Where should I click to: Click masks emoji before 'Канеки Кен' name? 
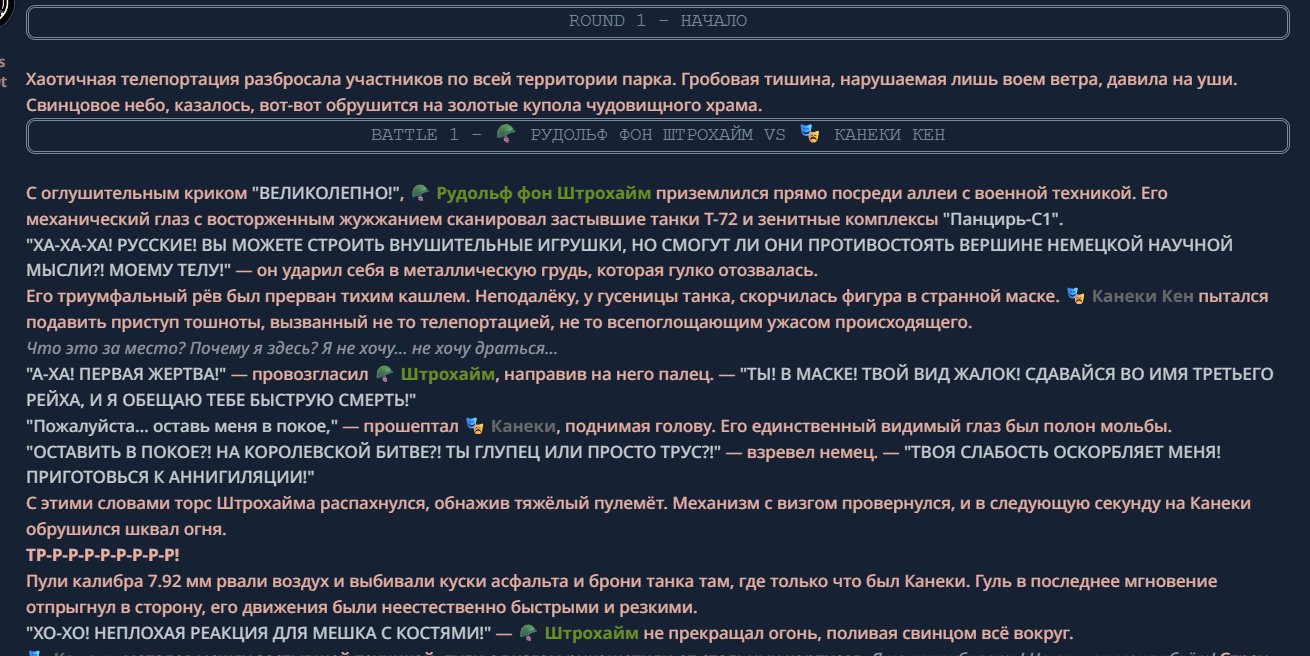(x=1075, y=296)
